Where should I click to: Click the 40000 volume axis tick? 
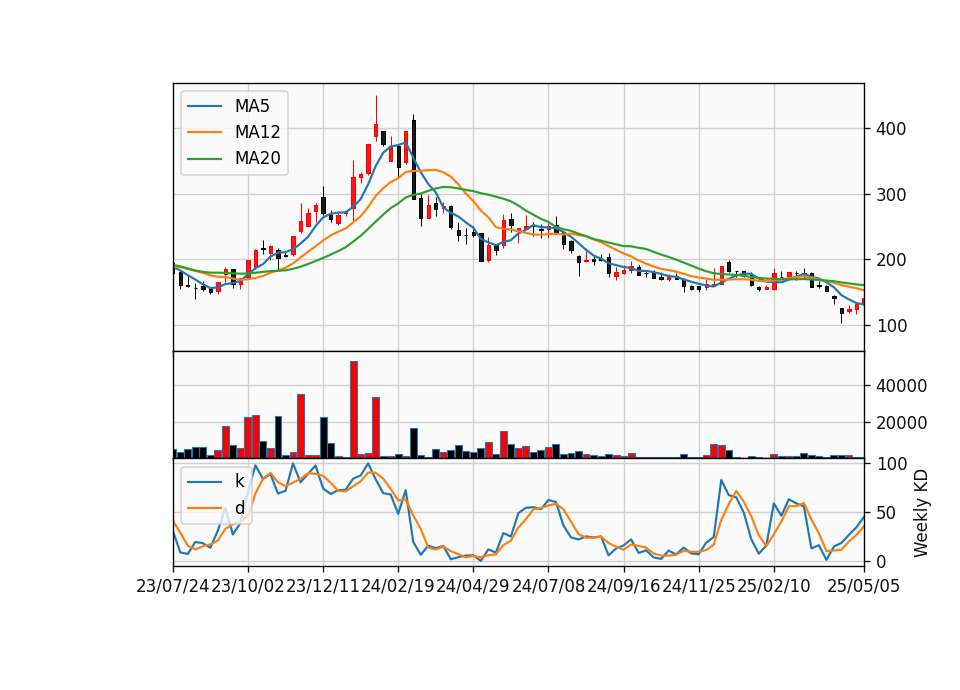pyautogui.click(x=901, y=386)
